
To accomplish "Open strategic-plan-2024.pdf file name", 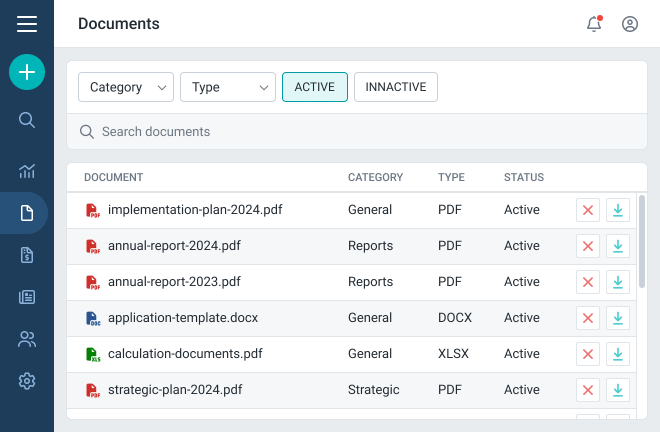I will tap(175, 389).
